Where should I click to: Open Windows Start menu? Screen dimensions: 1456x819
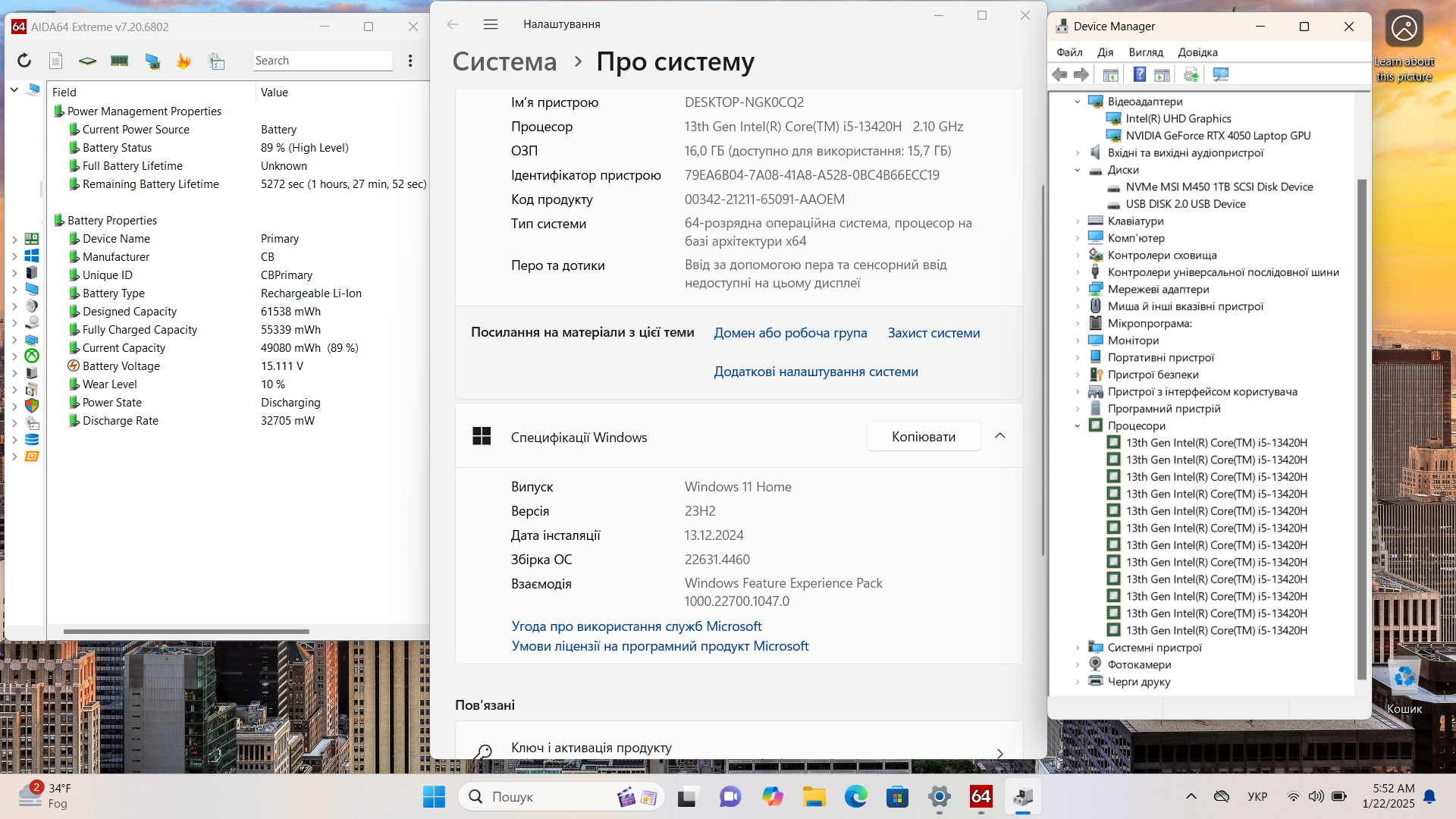pos(434,797)
